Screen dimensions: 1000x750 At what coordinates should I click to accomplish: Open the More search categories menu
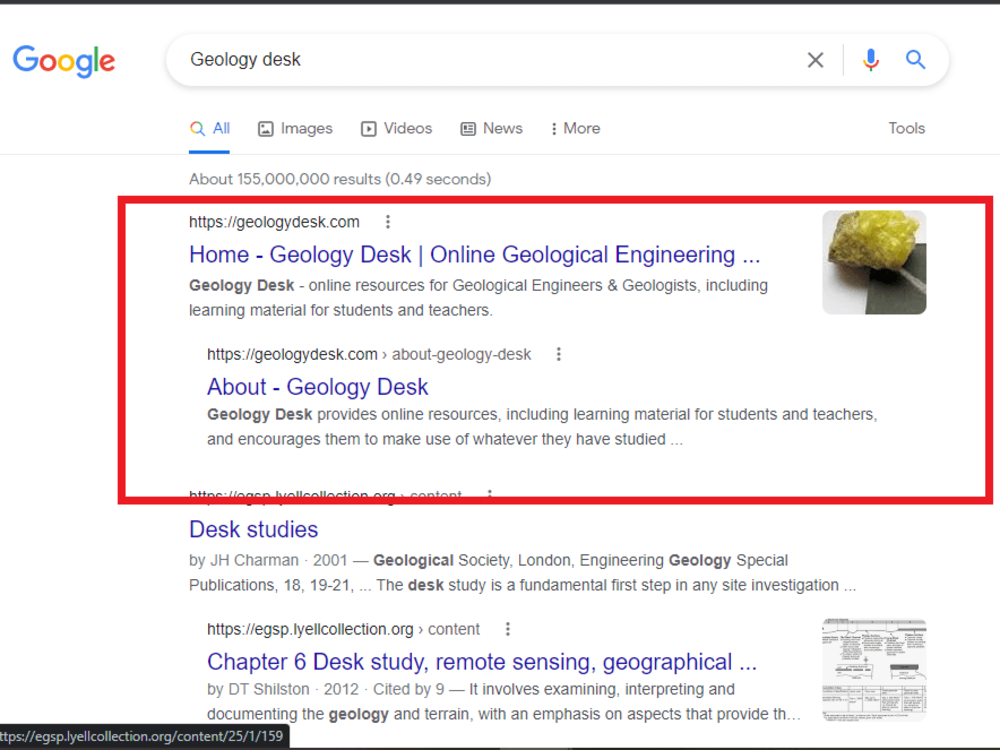[x=575, y=129]
